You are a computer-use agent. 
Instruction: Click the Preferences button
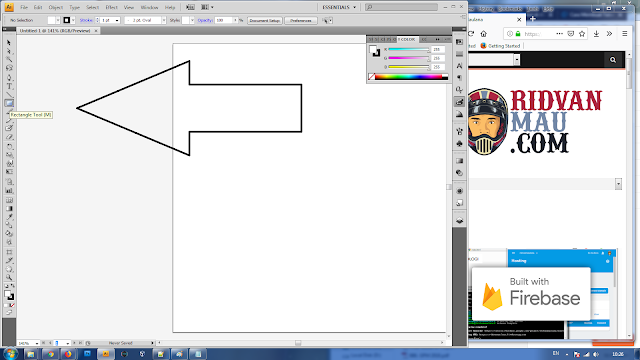click(301, 20)
